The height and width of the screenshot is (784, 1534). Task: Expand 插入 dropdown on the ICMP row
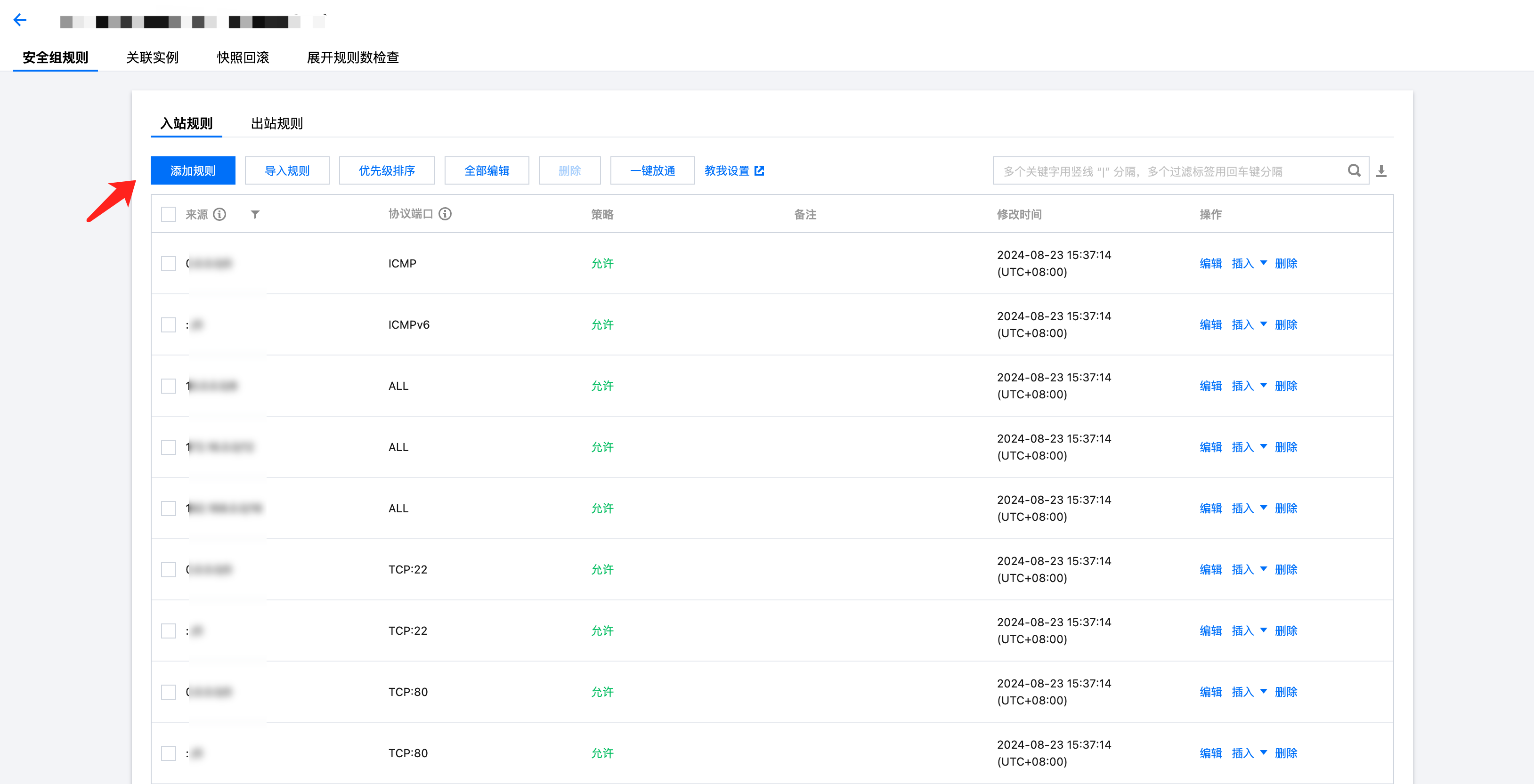pos(1263,263)
